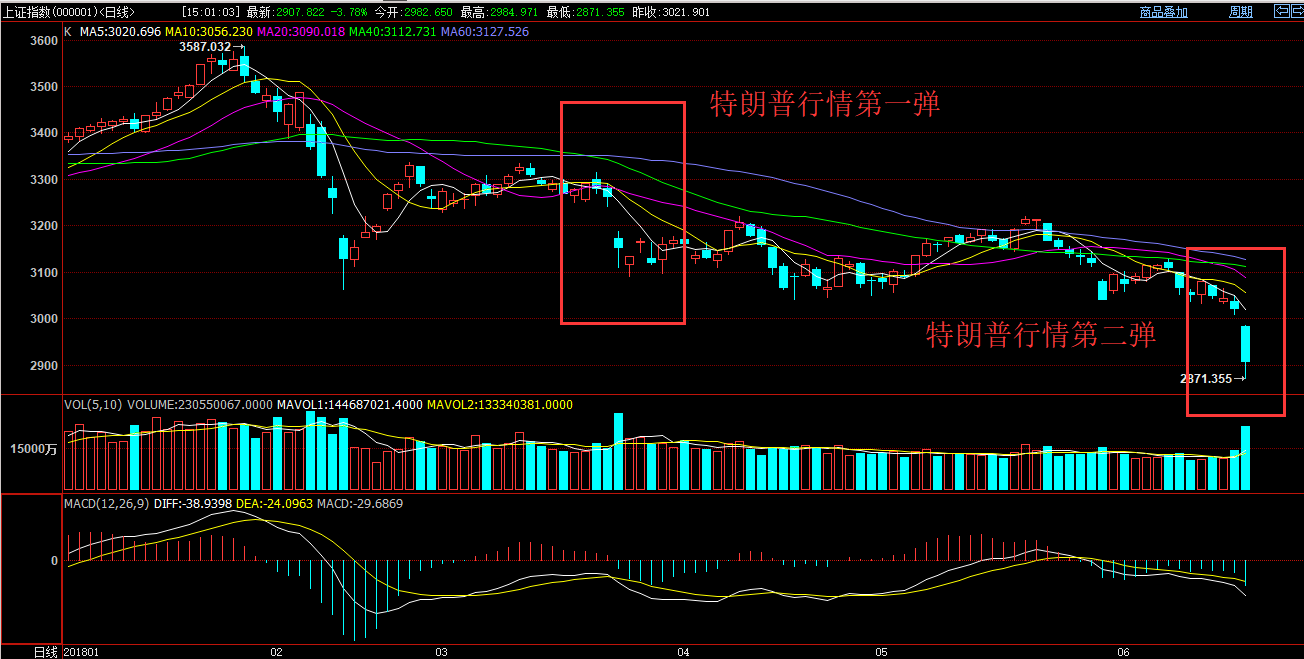The height and width of the screenshot is (659, 1304).
Task: Select the 特朗普行情第二弹 annotation text
Action: pyautogui.click(x=1041, y=335)
